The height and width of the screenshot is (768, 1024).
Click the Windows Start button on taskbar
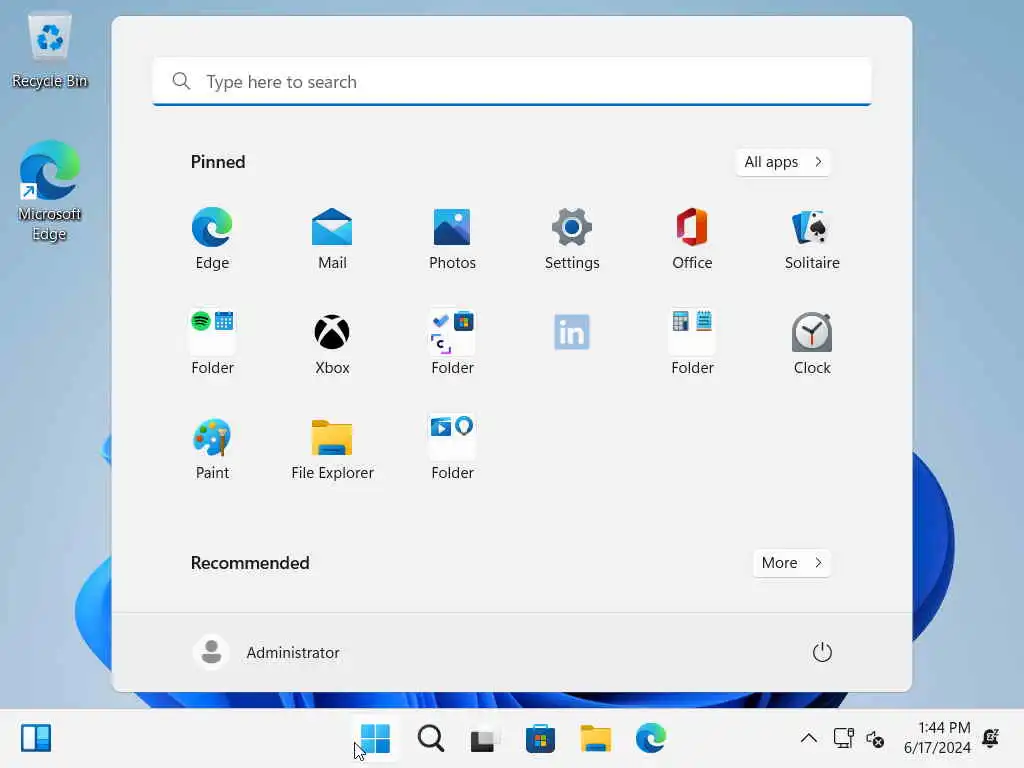coord(376,739)
